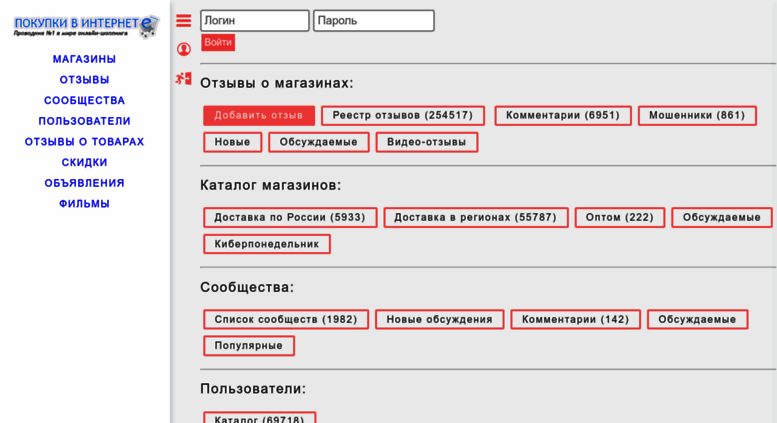The image size is (777, 423).
Task: Click the red registration door icon
Action: pyautogui.click(x=183, y=78)
